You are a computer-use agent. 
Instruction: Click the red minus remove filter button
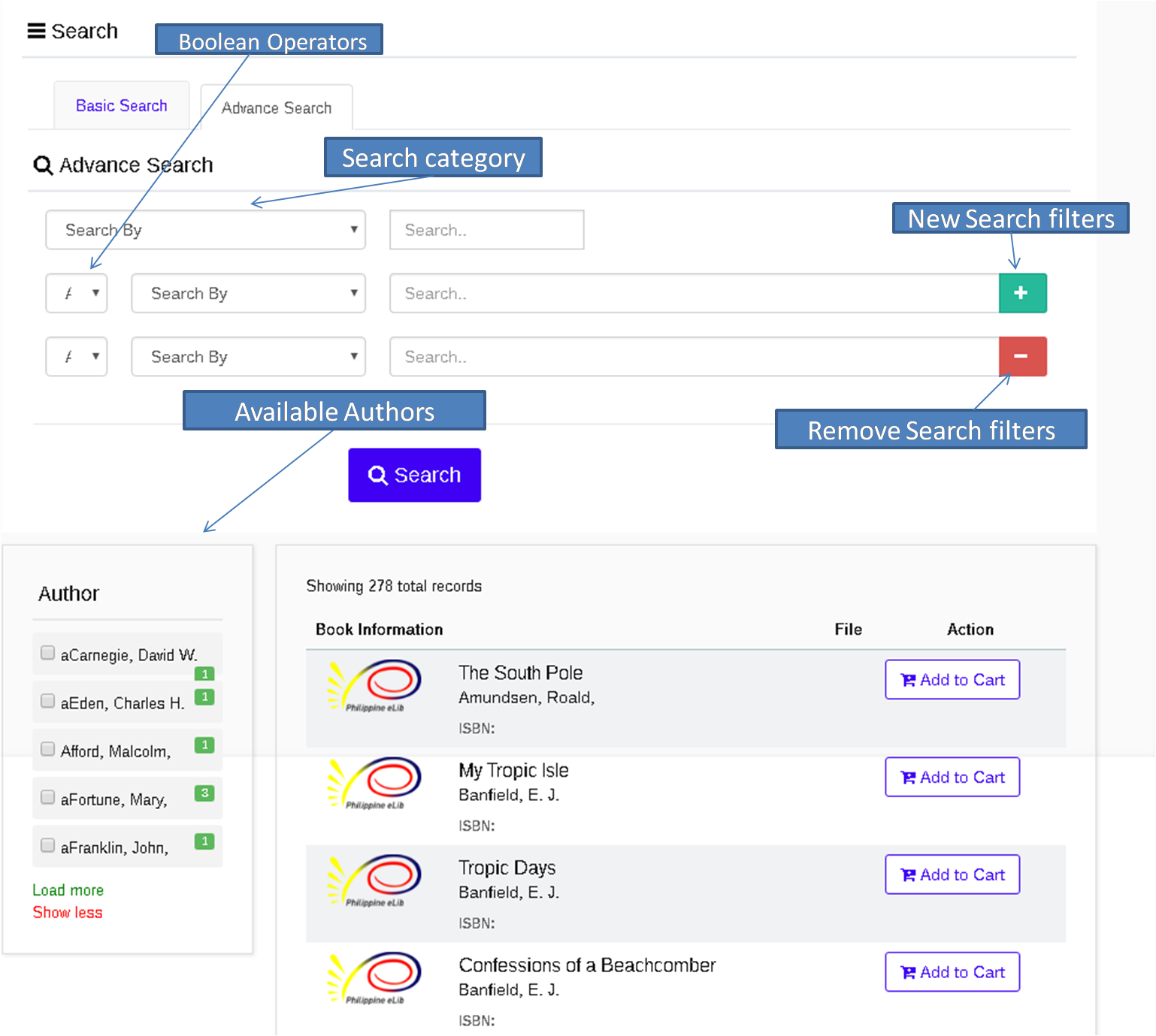(x=1021, y=356)
